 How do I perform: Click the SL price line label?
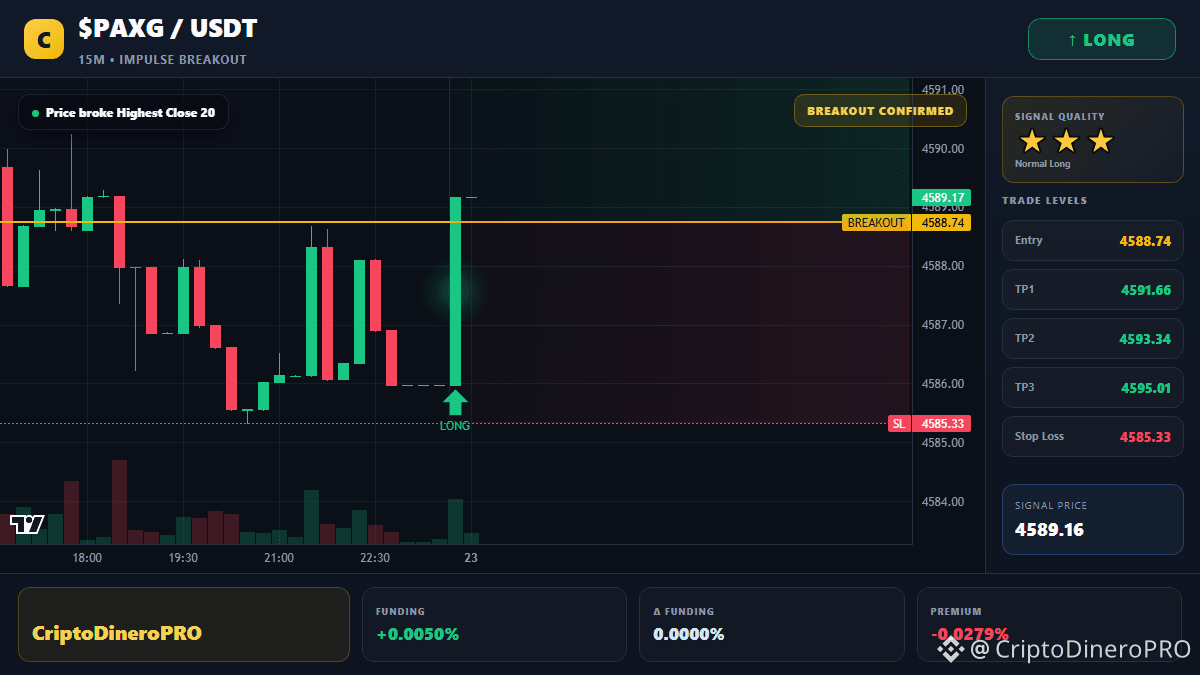coord(899,424)
